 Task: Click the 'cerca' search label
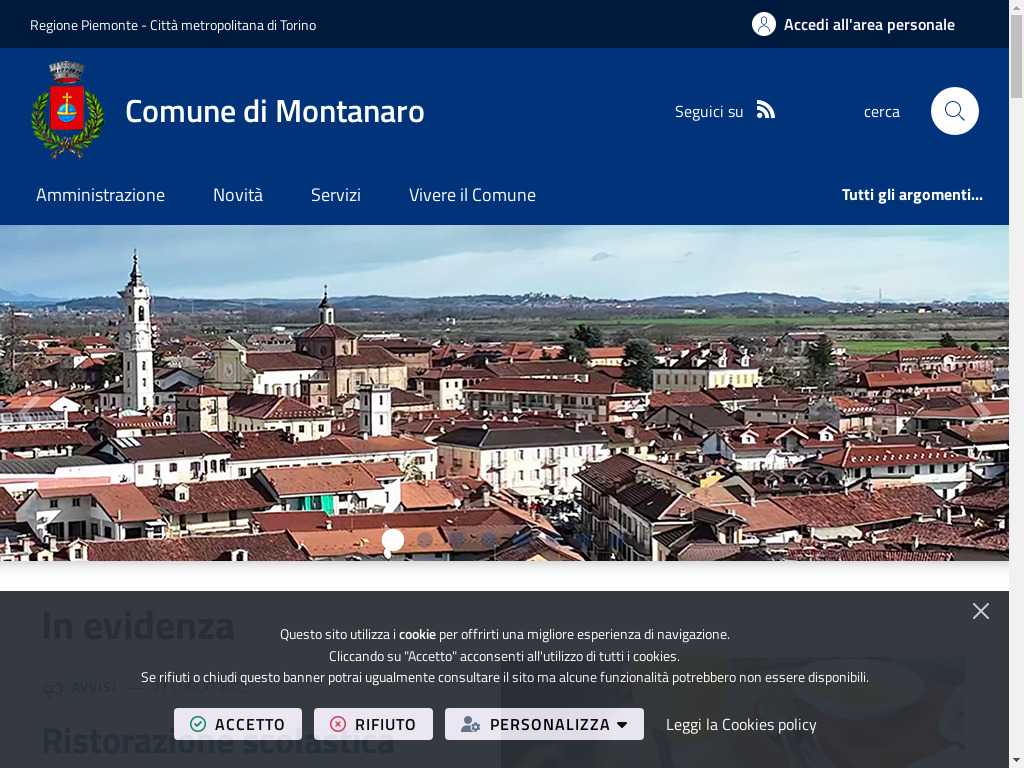coord(882,112)
